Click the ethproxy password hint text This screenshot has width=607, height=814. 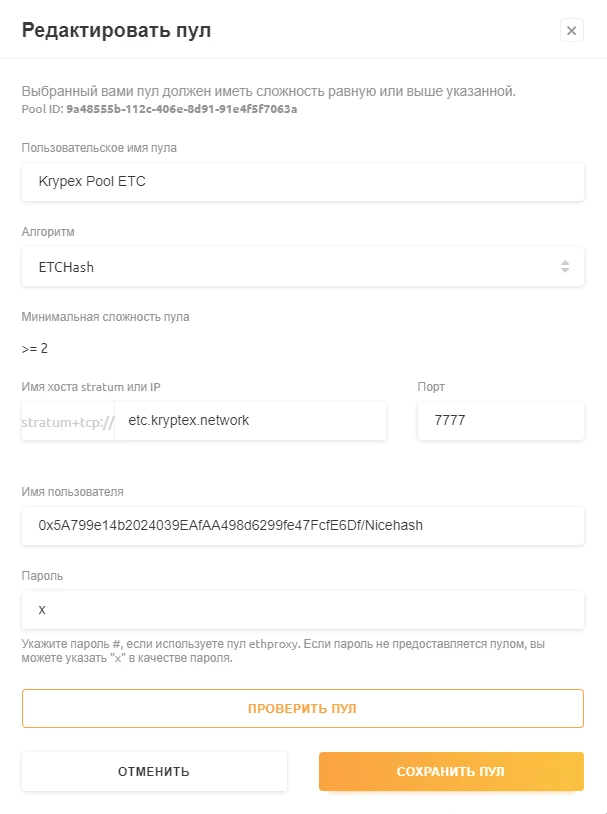point(290,651)
